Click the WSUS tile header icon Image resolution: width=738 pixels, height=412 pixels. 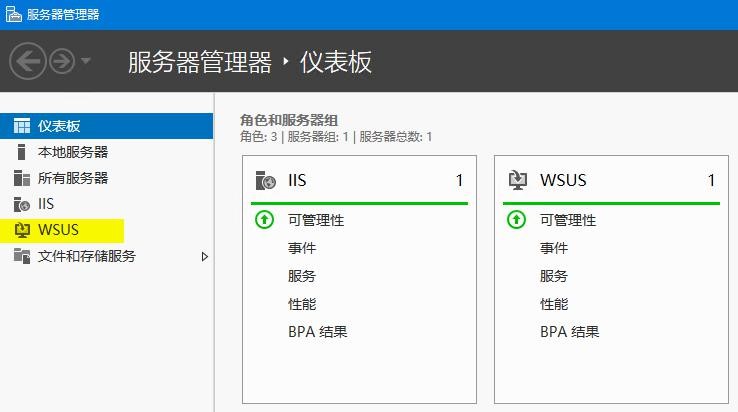click(518, 181)
